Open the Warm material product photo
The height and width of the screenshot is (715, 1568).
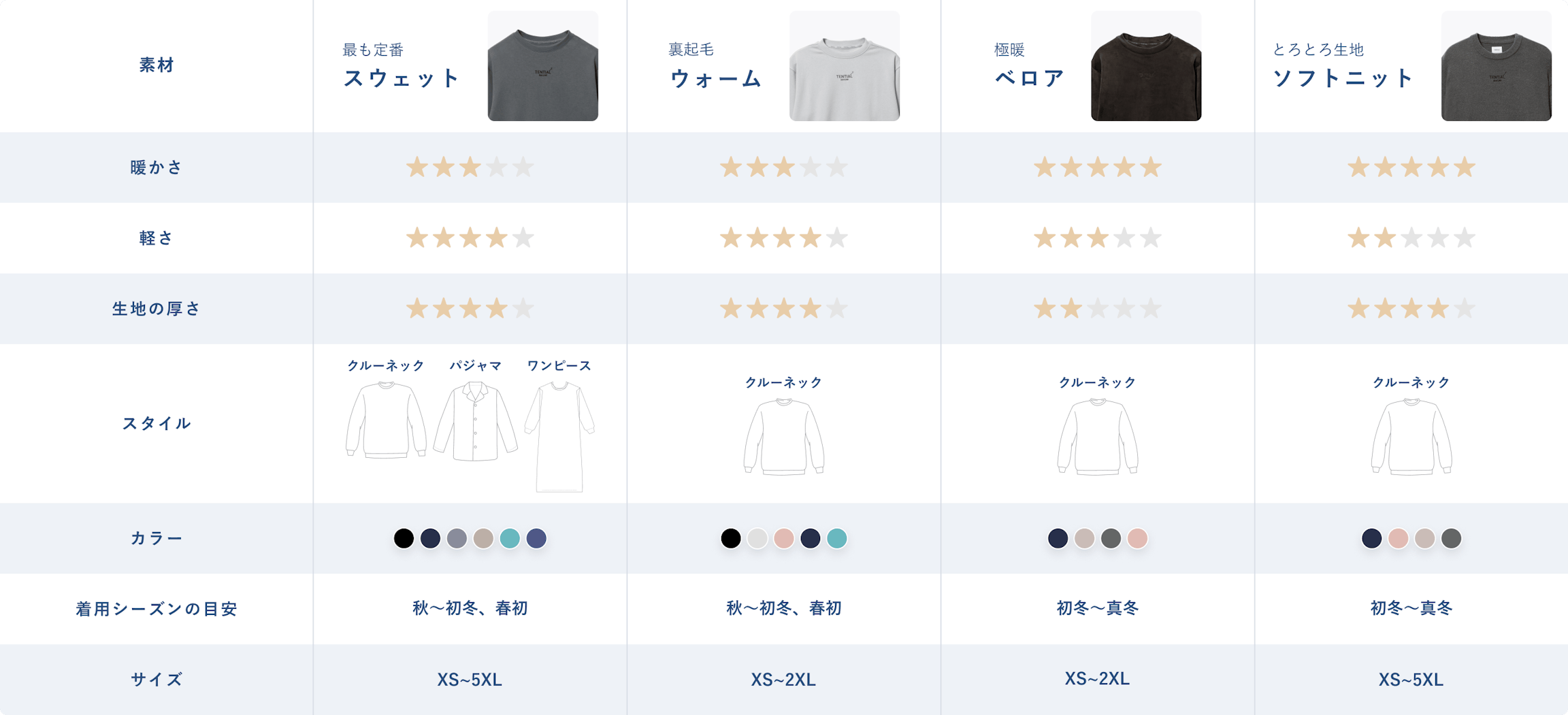844,66
